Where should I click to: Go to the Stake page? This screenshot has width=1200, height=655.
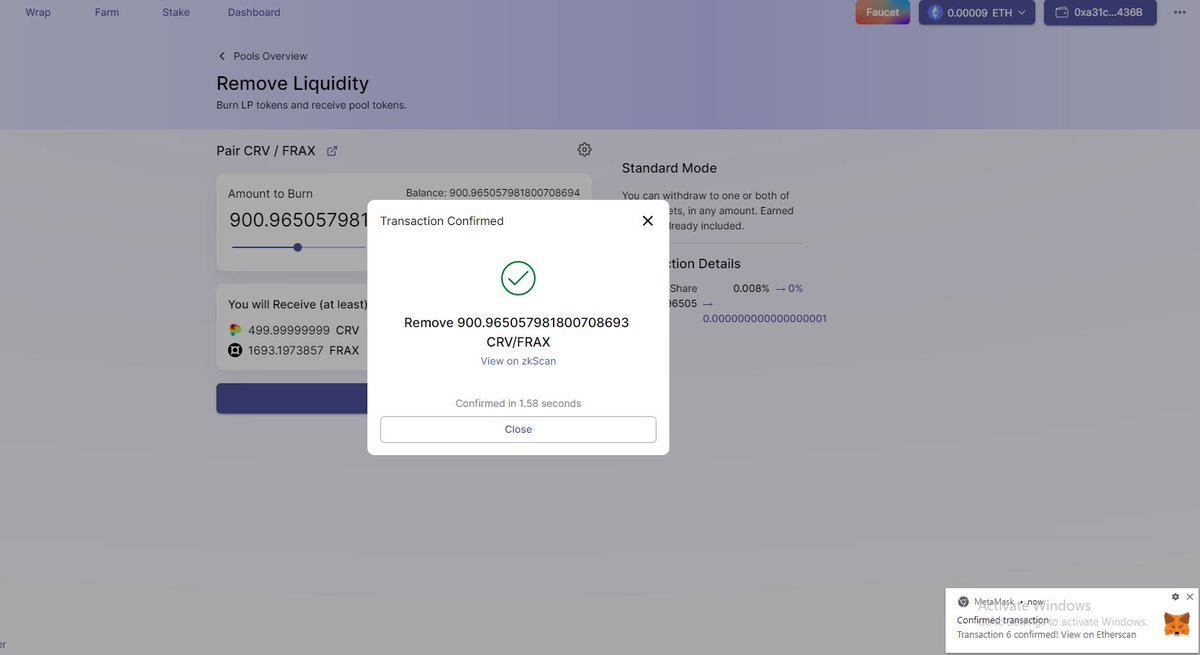[x=176, y=12]
